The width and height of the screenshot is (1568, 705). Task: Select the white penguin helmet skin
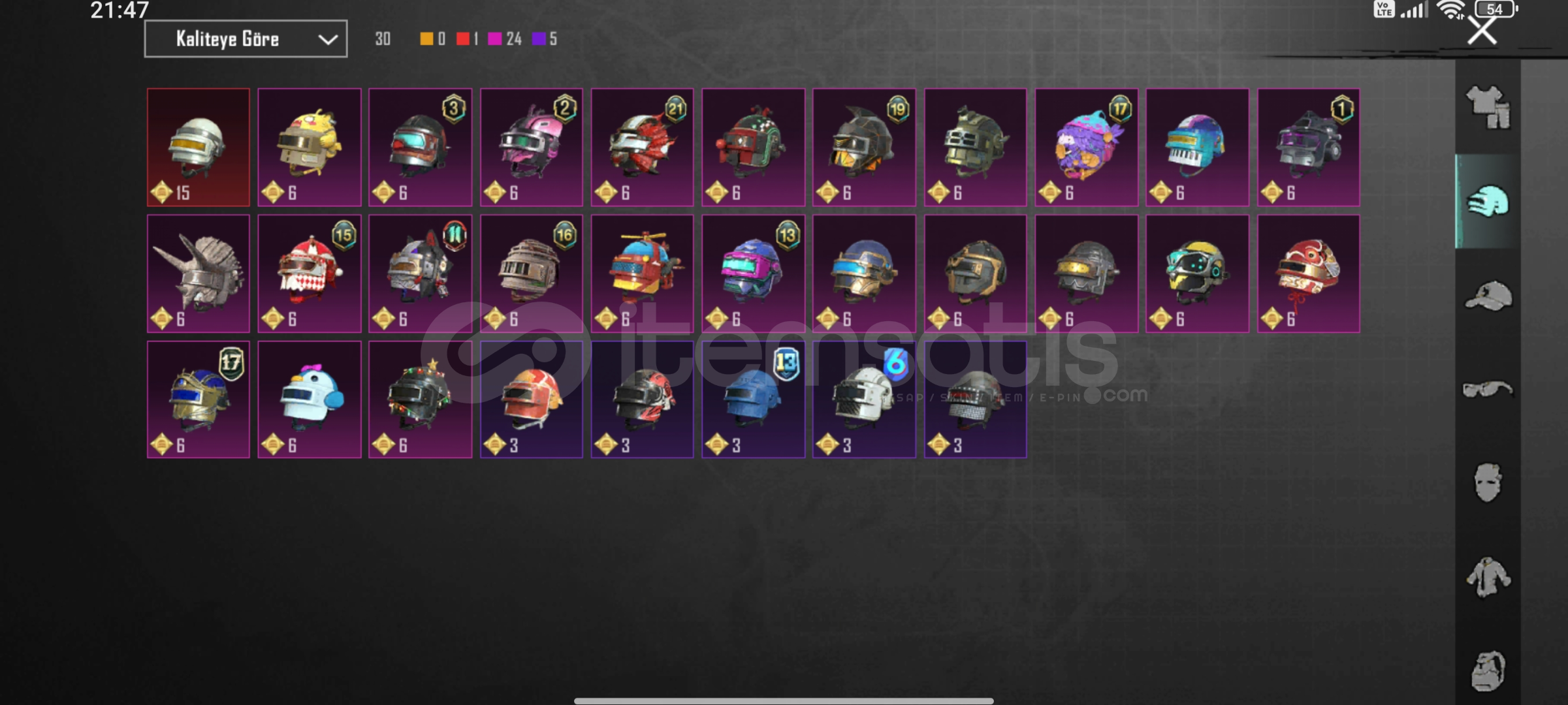[310, 399]
